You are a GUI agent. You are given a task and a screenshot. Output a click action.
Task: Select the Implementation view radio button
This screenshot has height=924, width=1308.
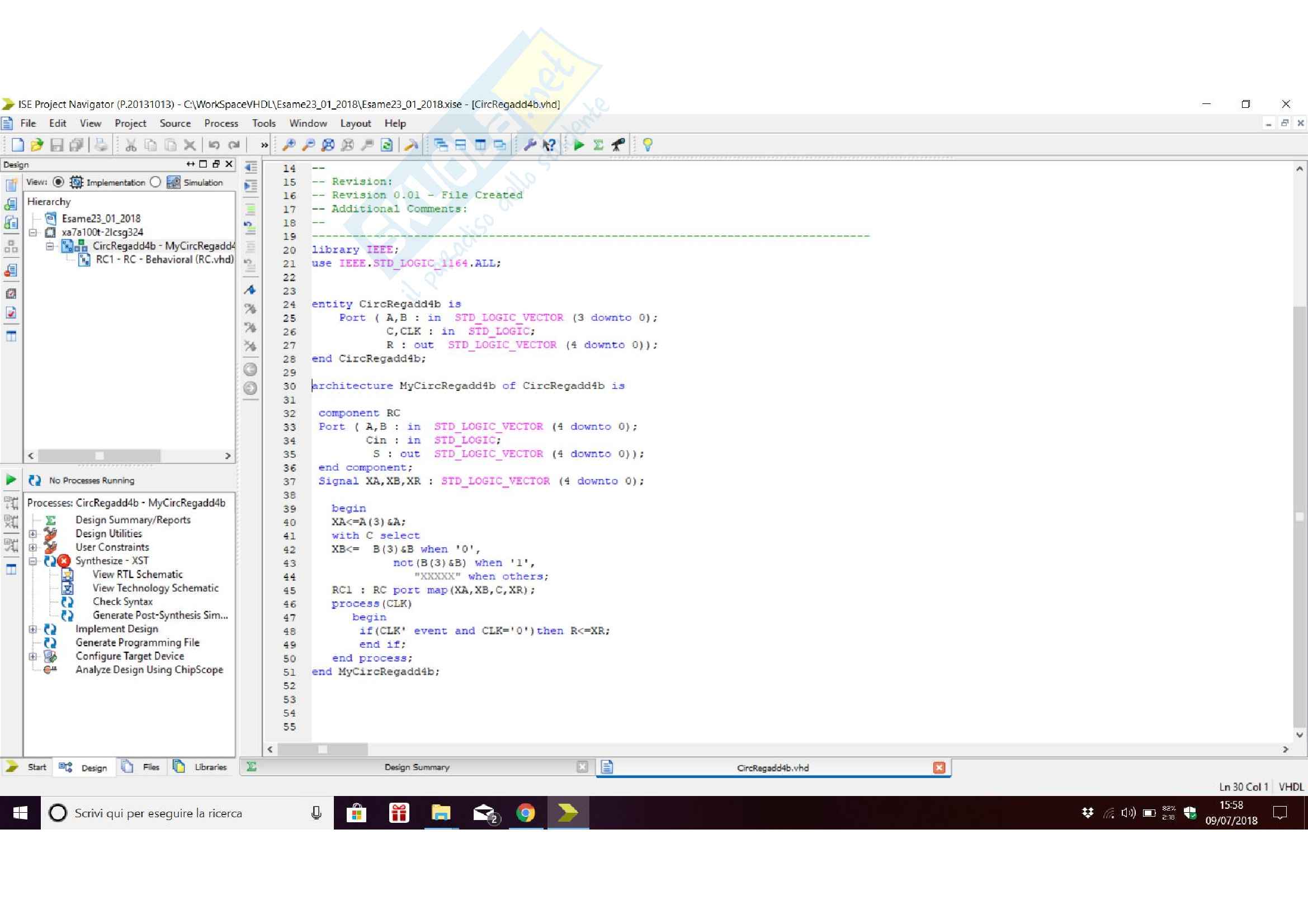[x=58, y=182]
